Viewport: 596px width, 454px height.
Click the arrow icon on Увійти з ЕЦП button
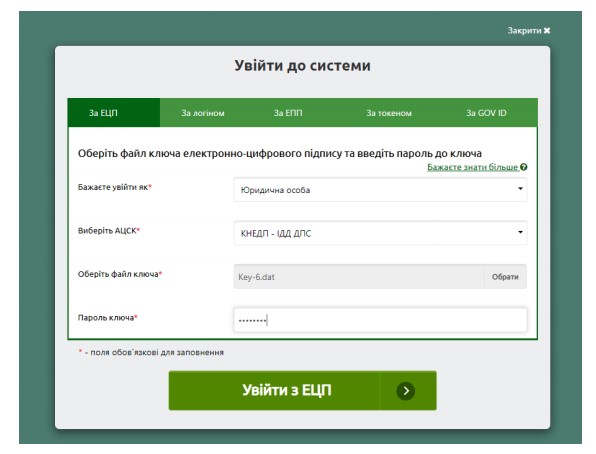406,391
